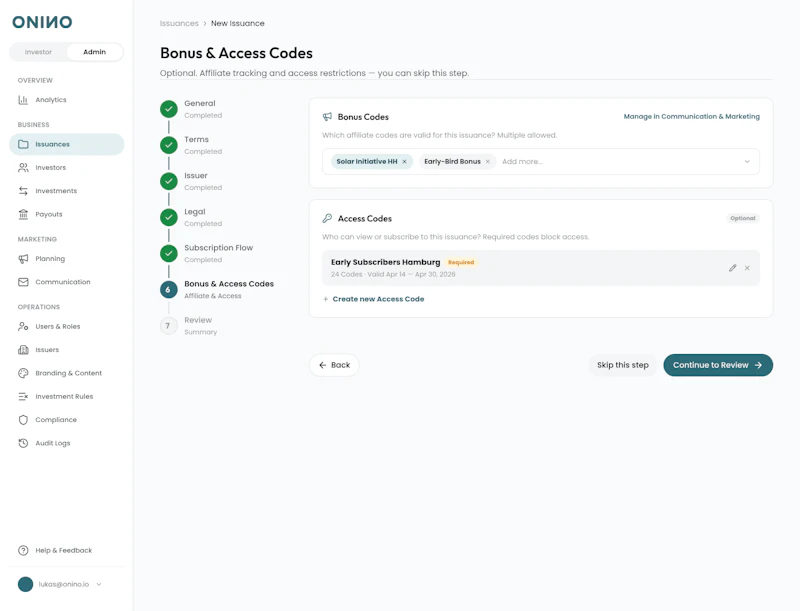The width and height of the screenshot is (800, 611).
Task: Click the Compliance menu label
Action: point(56,420)
